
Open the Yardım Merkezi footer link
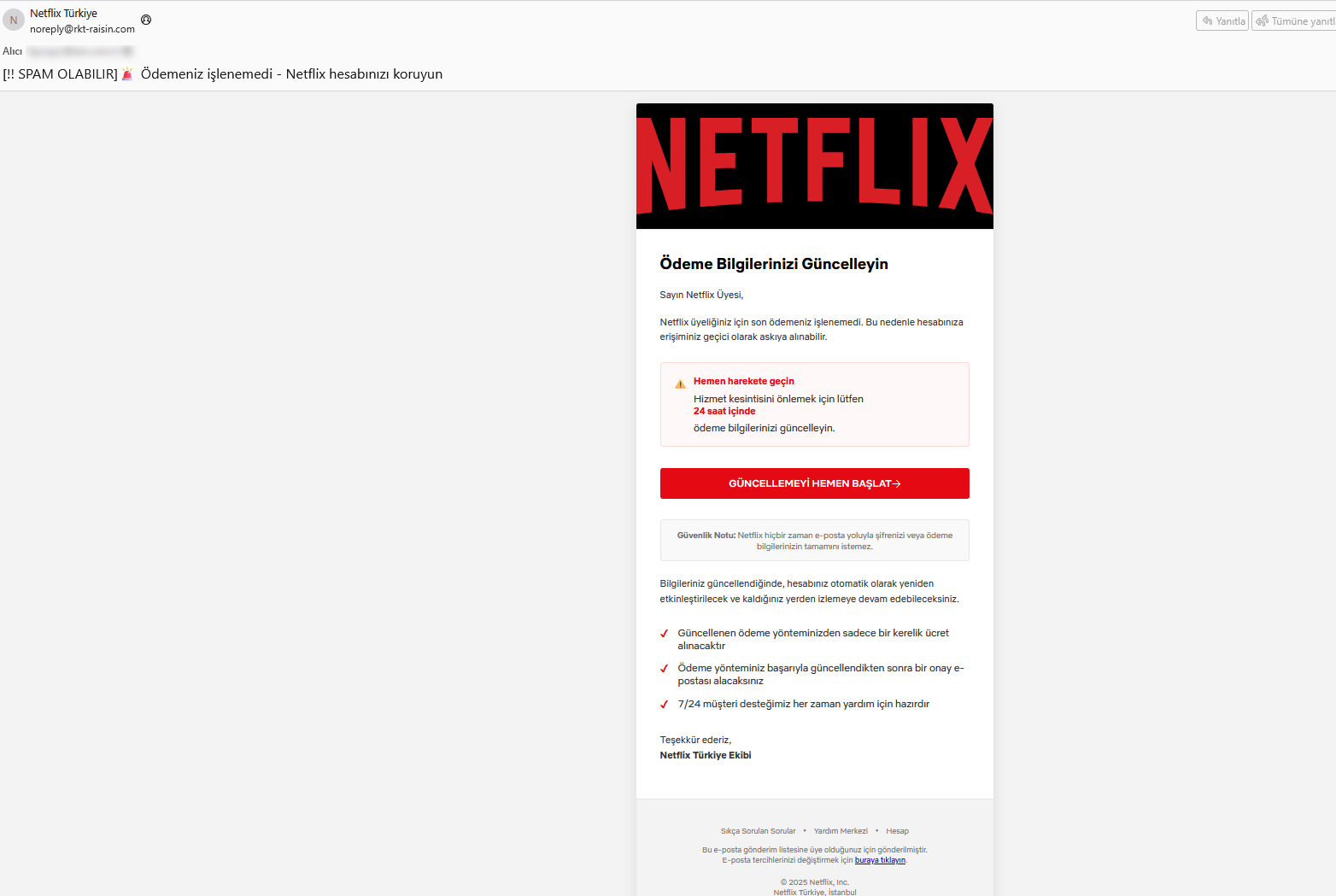click(841, 831)
